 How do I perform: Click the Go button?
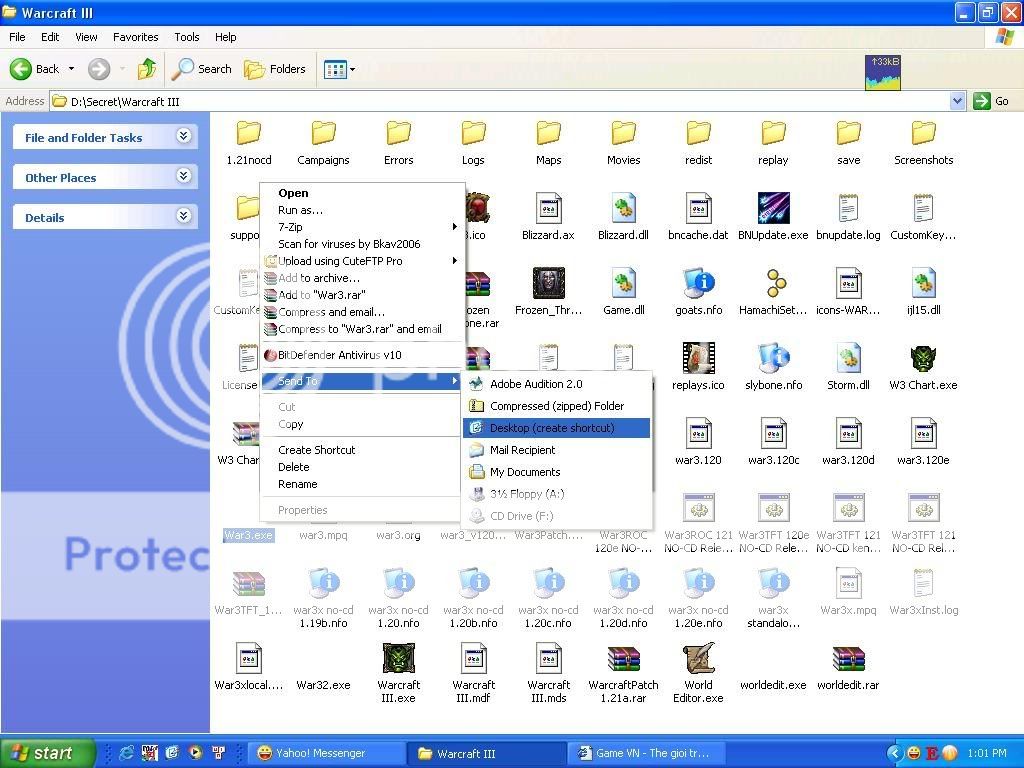click(x=992, y=101)
